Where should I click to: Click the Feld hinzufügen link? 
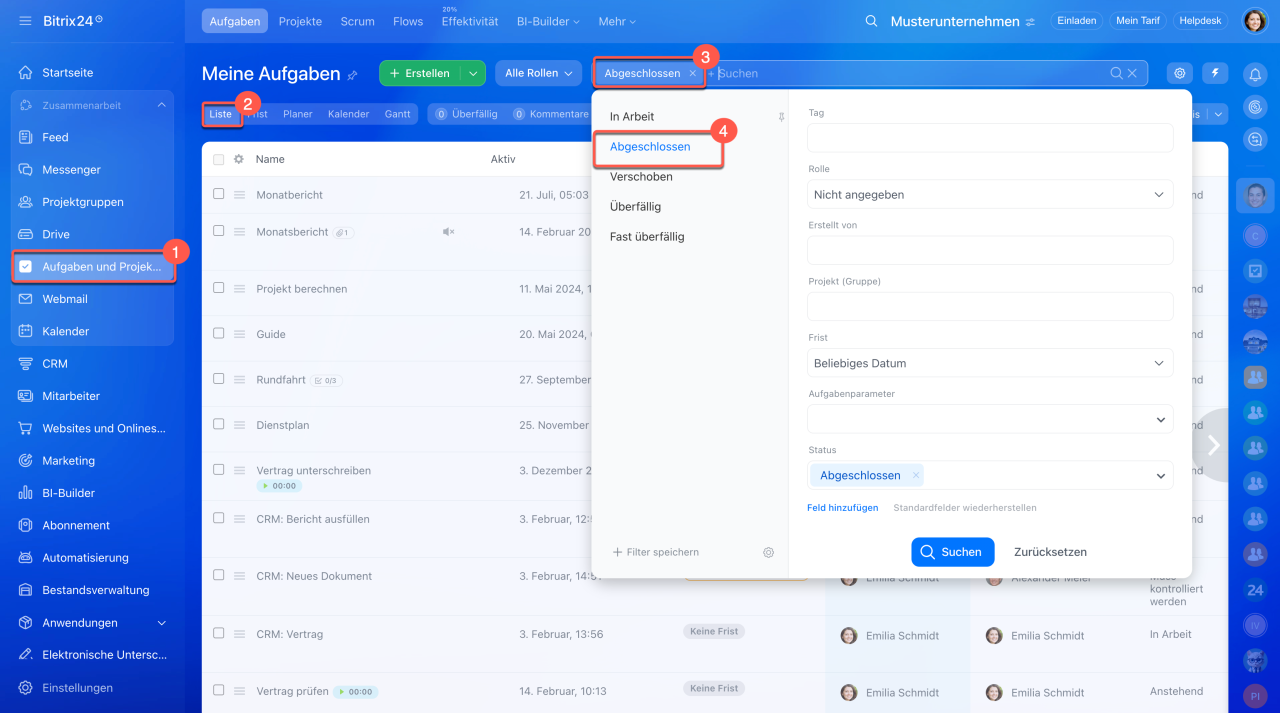[x=843, y=508]
